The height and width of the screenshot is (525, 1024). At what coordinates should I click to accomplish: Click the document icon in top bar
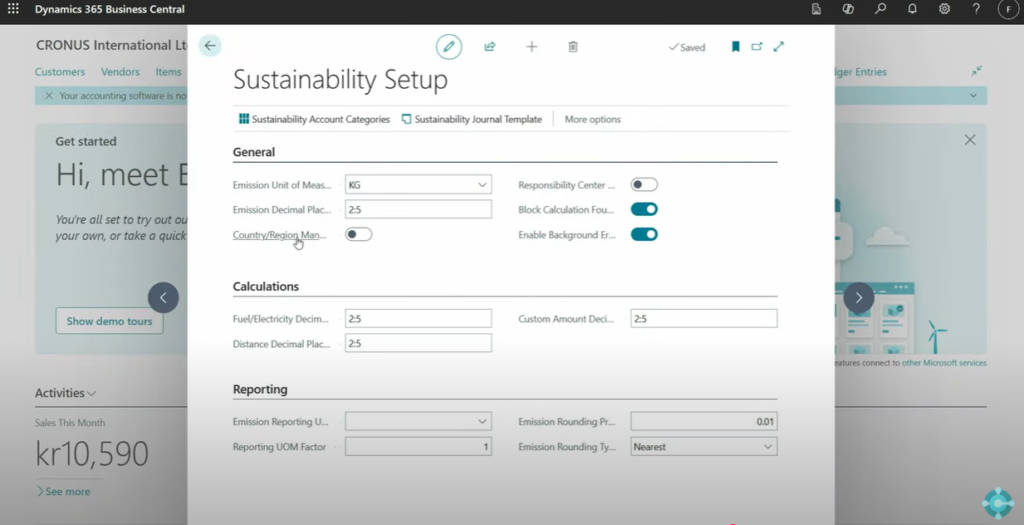[x=816, y=9]
